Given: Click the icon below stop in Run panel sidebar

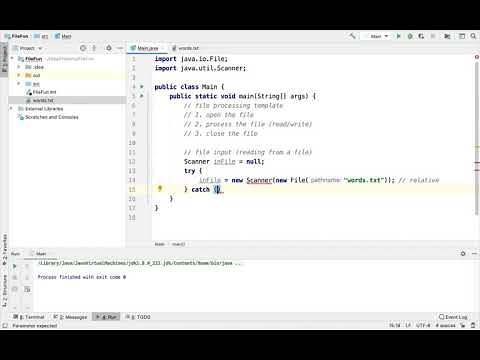Looking at the screenshot, I should coord(14,289).
